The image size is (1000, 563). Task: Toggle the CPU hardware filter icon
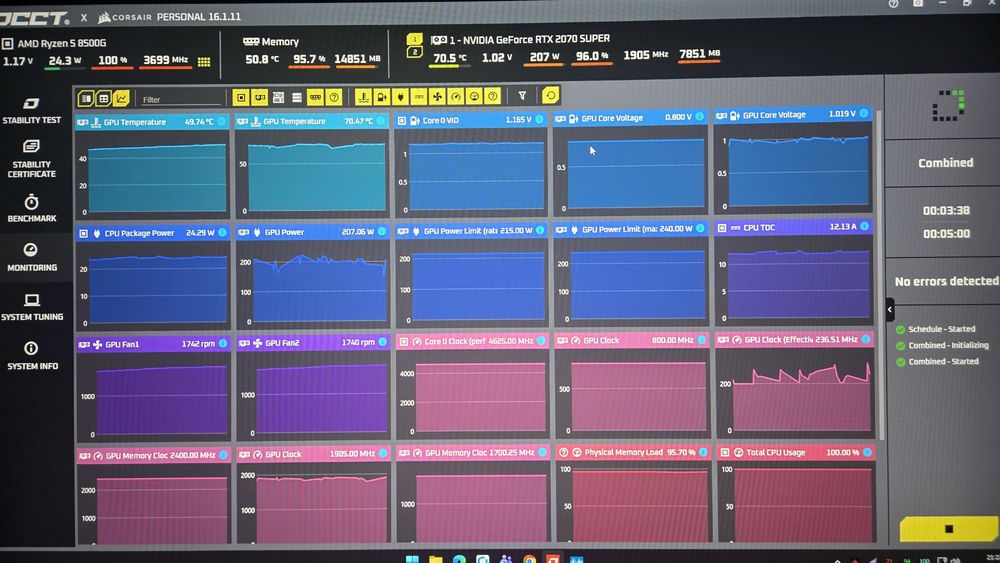click(241, 98)
